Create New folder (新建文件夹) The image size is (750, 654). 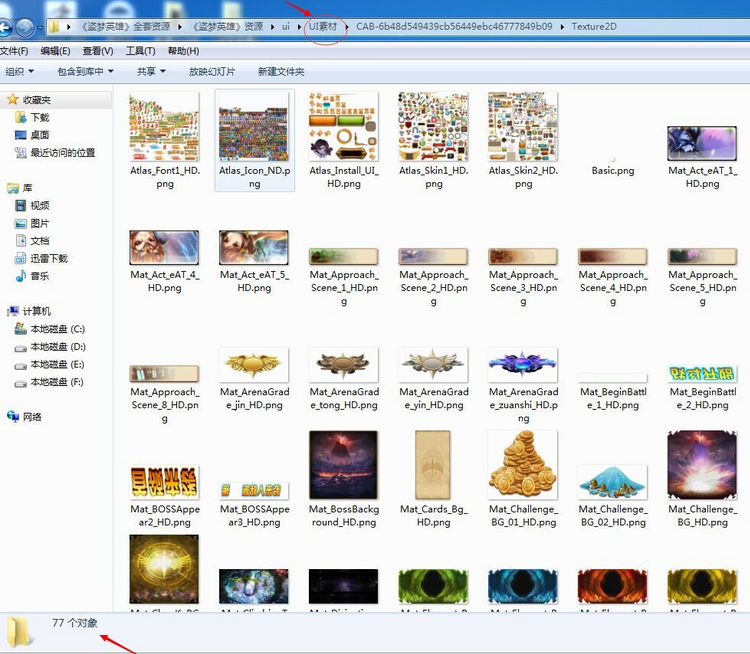pyautogui.click(x=281, y=71)
